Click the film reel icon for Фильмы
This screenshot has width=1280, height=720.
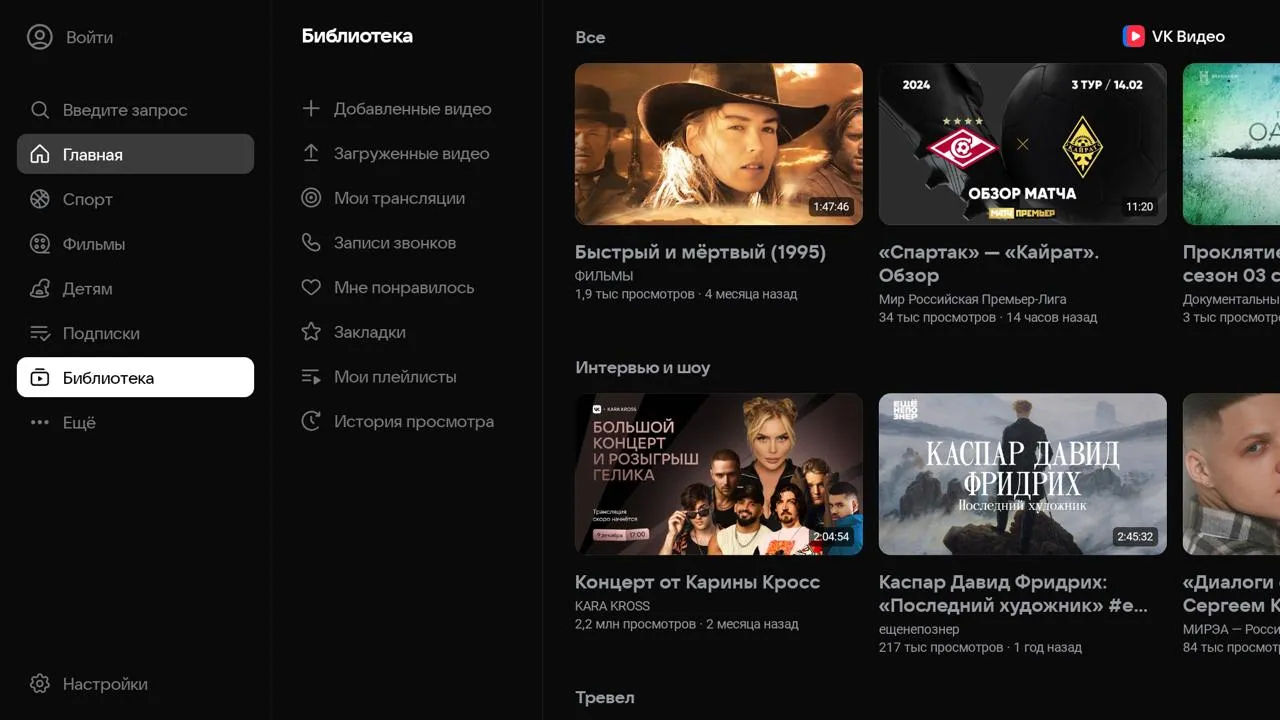39,244
